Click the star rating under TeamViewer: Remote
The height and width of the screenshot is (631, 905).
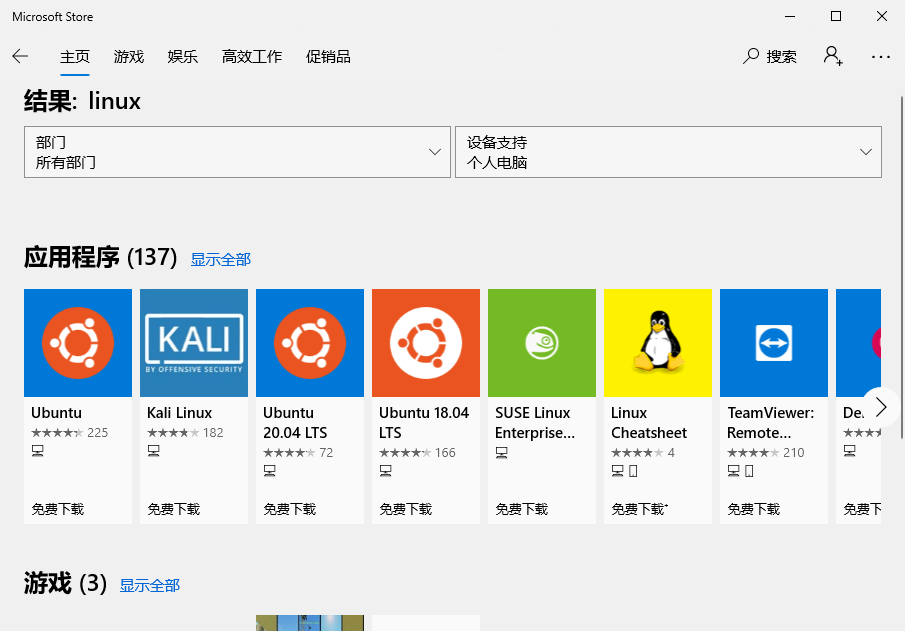click(x=753, y=453)
